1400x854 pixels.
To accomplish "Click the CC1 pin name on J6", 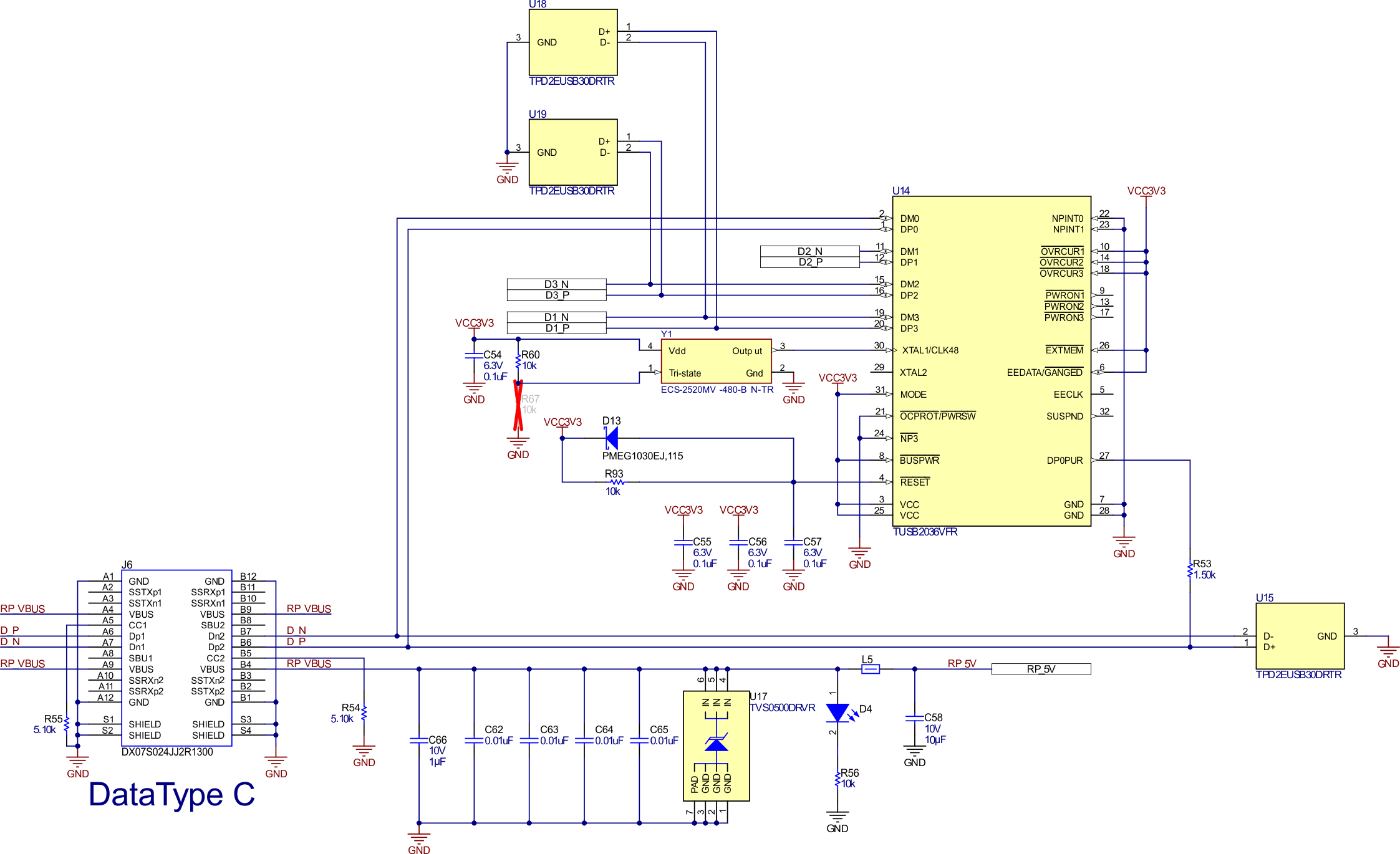I will coord(137,625).
